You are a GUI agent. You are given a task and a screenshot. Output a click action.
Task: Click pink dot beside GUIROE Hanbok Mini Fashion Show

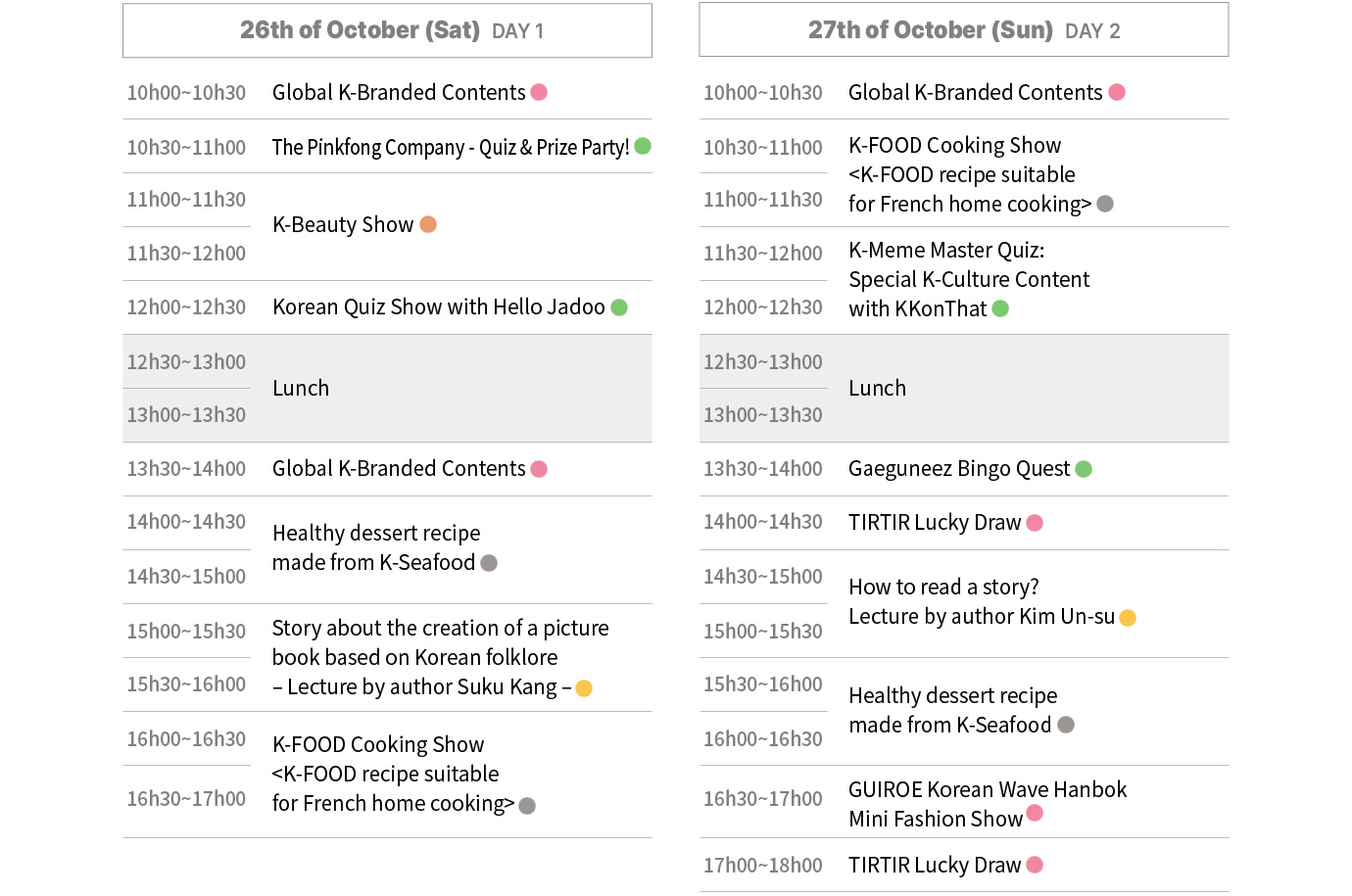coord(1035,813)
